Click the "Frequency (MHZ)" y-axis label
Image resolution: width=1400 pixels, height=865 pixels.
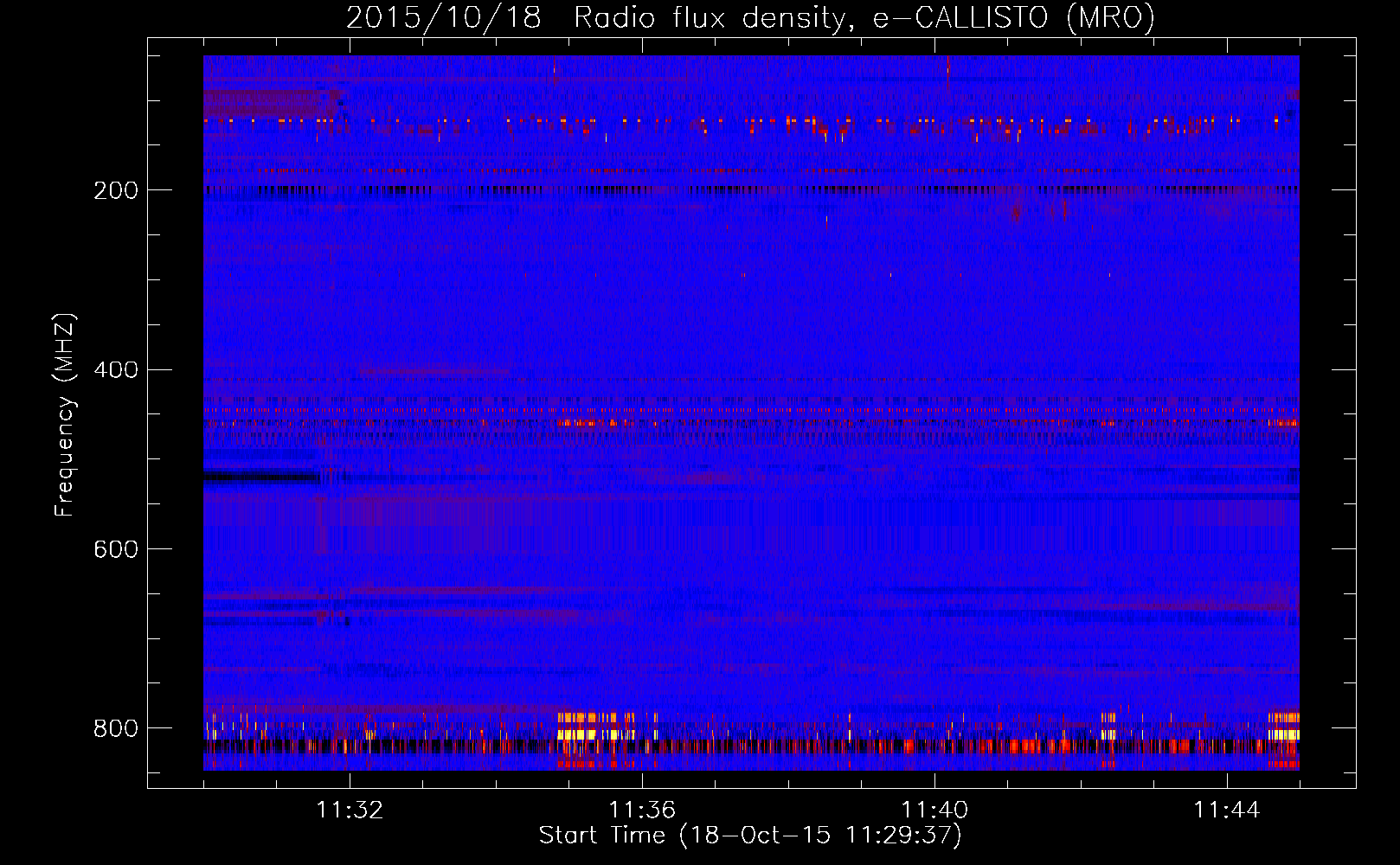[x=64, y=415]
